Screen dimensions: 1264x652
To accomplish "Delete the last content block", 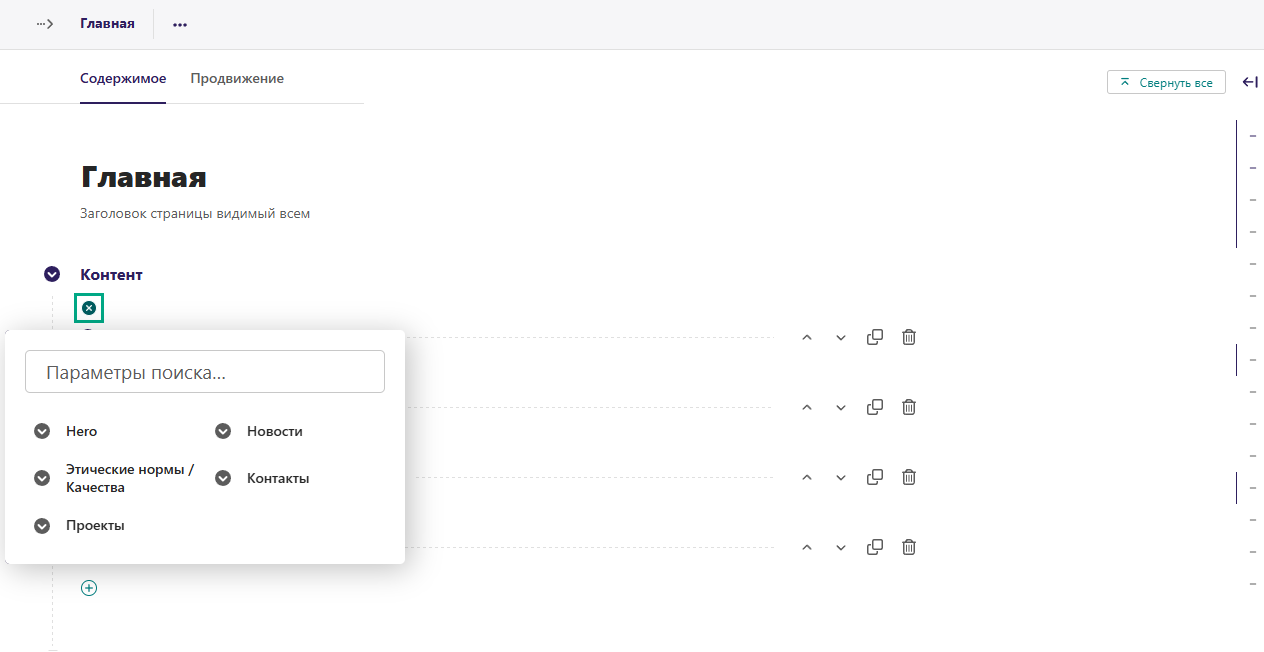I will pos(909,547).
